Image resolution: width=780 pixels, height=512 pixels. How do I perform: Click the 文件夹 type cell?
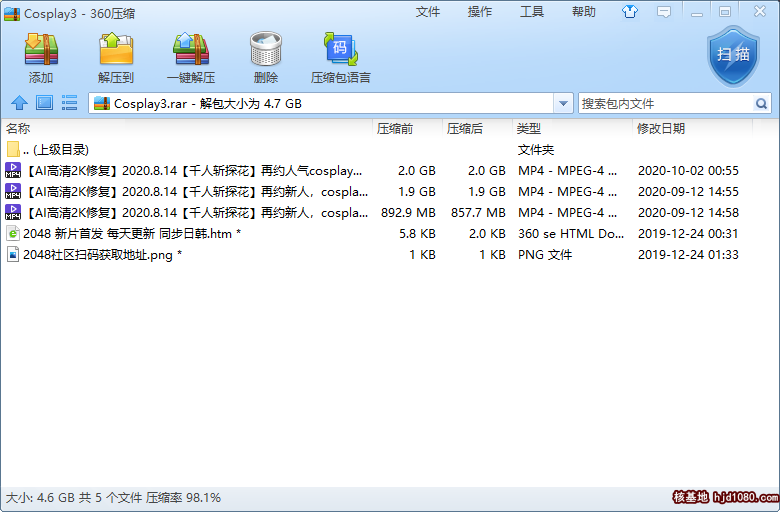(x=536, y=150)
